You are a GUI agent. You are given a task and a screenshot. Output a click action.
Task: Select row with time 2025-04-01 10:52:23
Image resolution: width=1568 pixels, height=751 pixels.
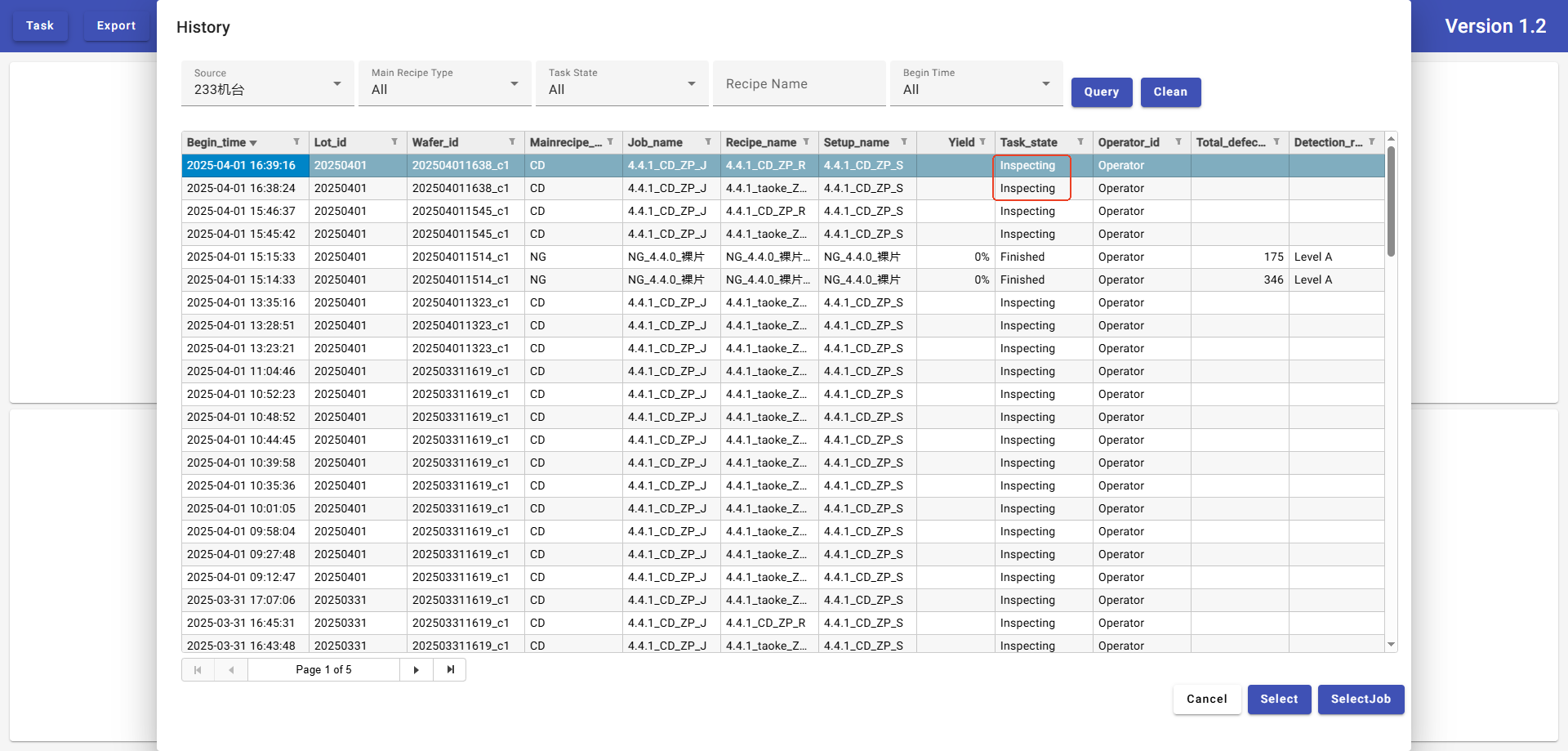click(783, 394)
